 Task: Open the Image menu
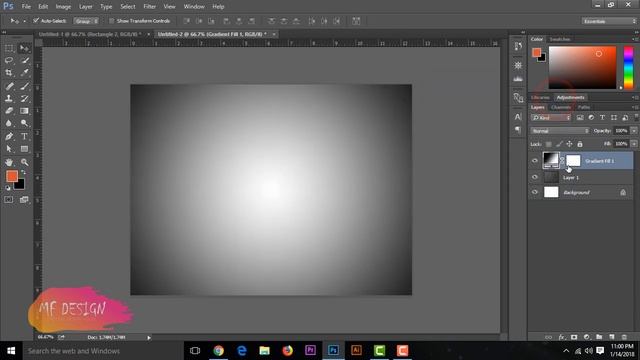pyautogui.click(x=63, y=7)
